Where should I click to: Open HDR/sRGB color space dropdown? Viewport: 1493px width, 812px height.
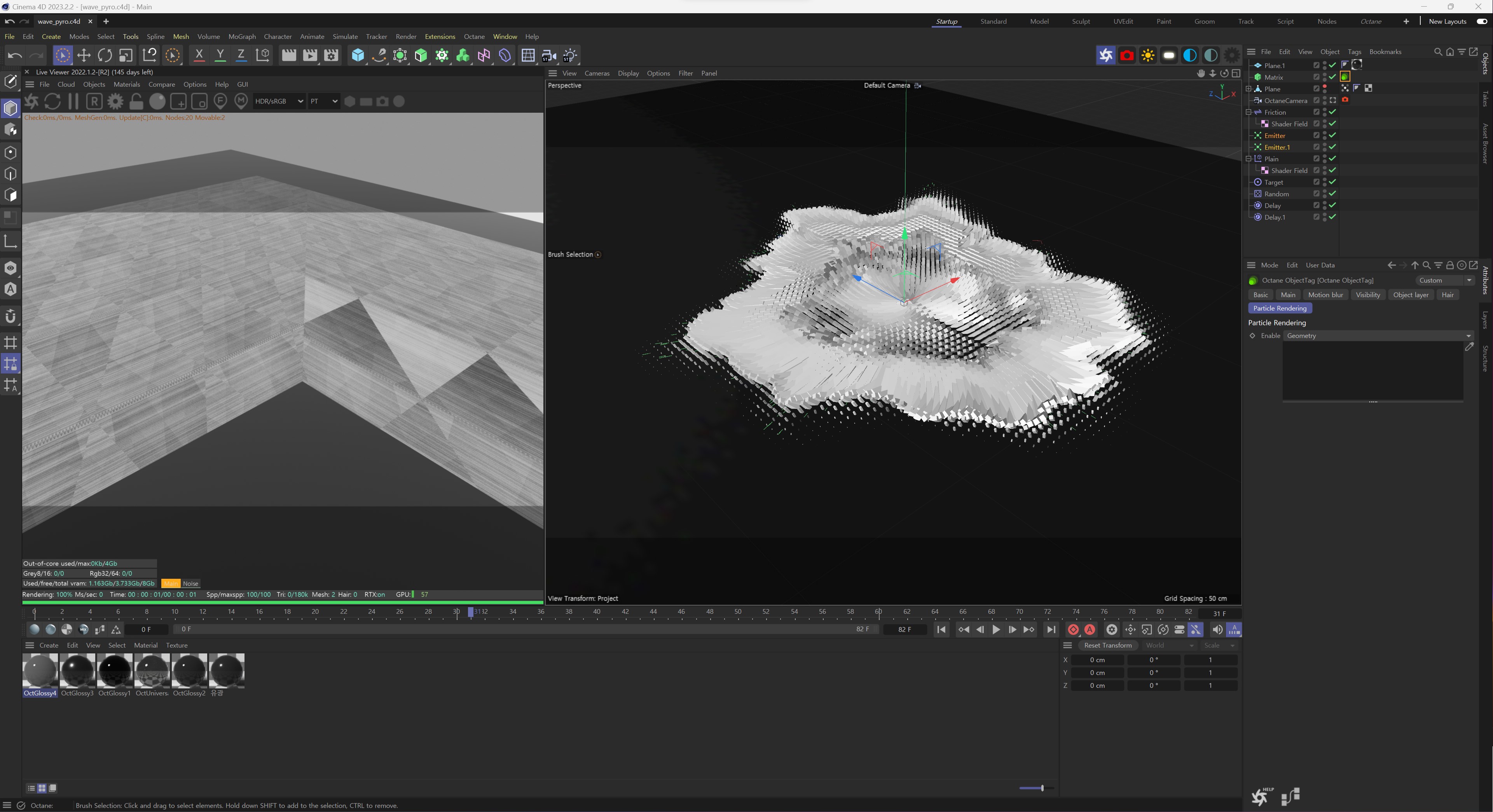pyautogui.click(x=279, y=101)
